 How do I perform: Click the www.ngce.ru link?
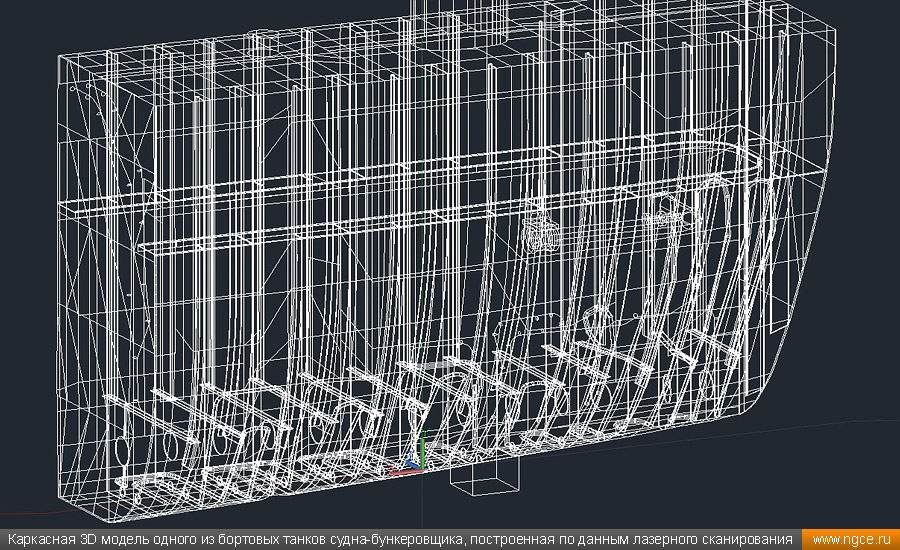(851, 540)
